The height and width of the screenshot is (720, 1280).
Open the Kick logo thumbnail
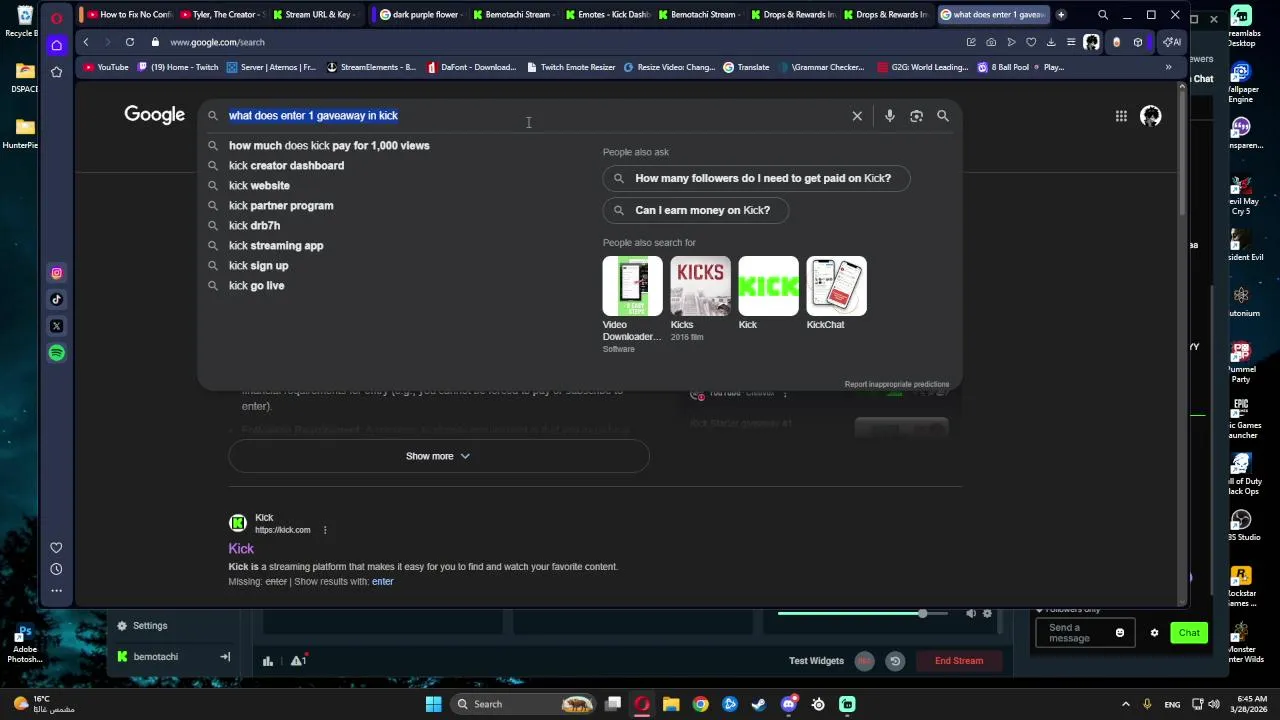coord(768,286)
